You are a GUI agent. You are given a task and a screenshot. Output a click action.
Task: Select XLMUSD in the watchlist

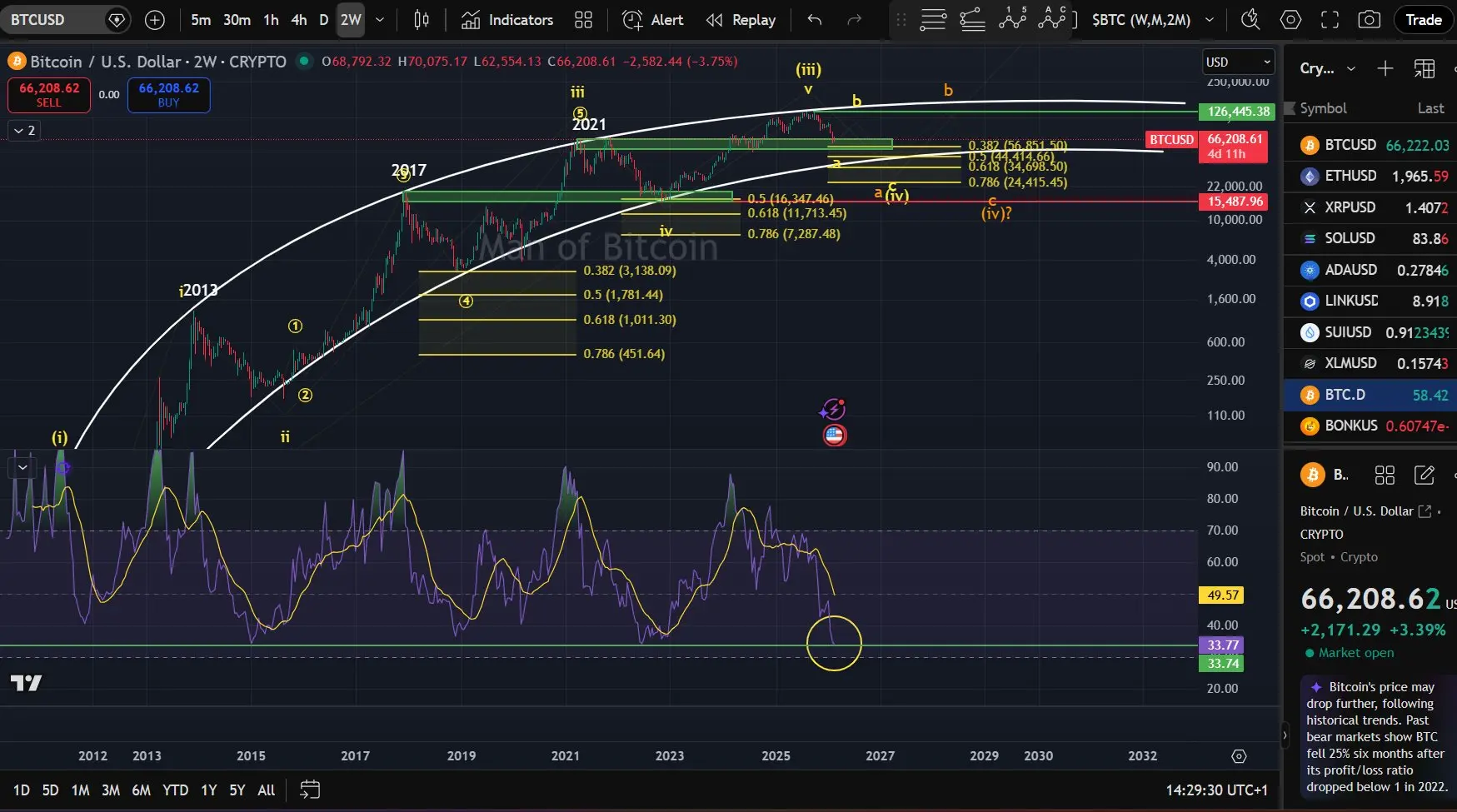[x=1370, y=363]
